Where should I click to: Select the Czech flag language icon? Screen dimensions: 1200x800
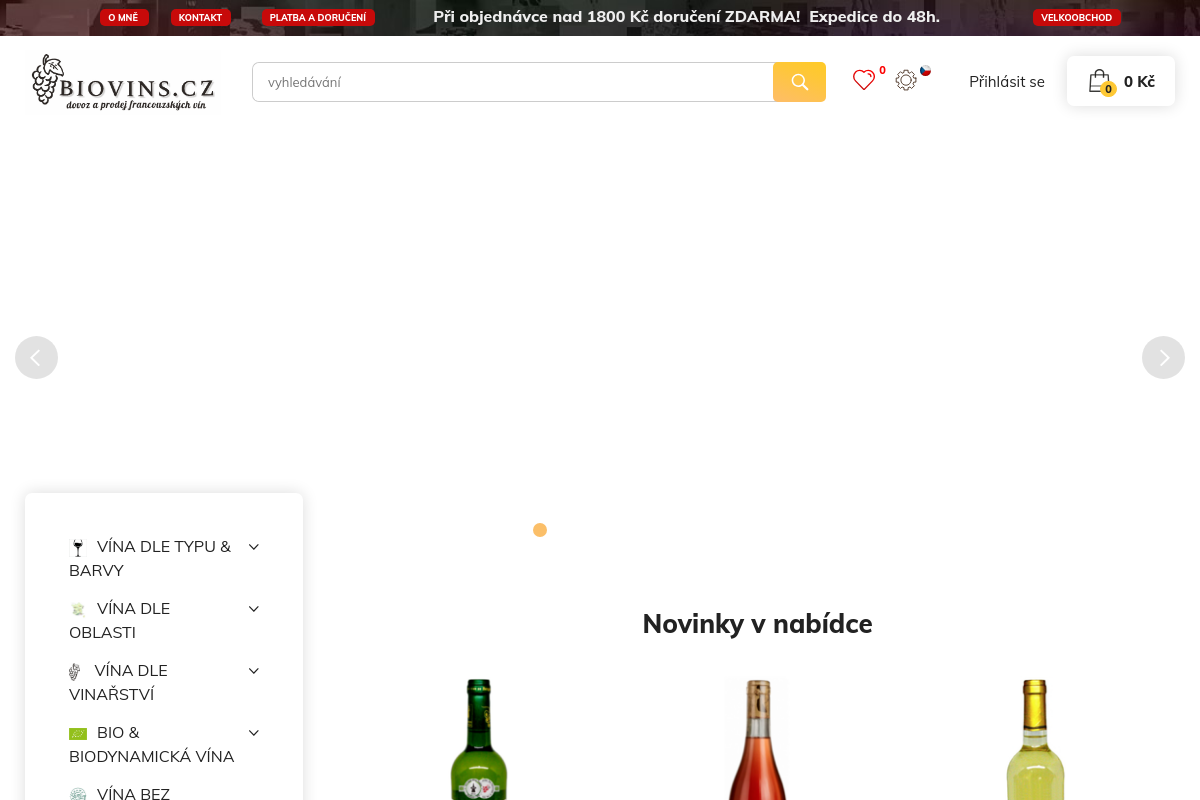point(925,71)
